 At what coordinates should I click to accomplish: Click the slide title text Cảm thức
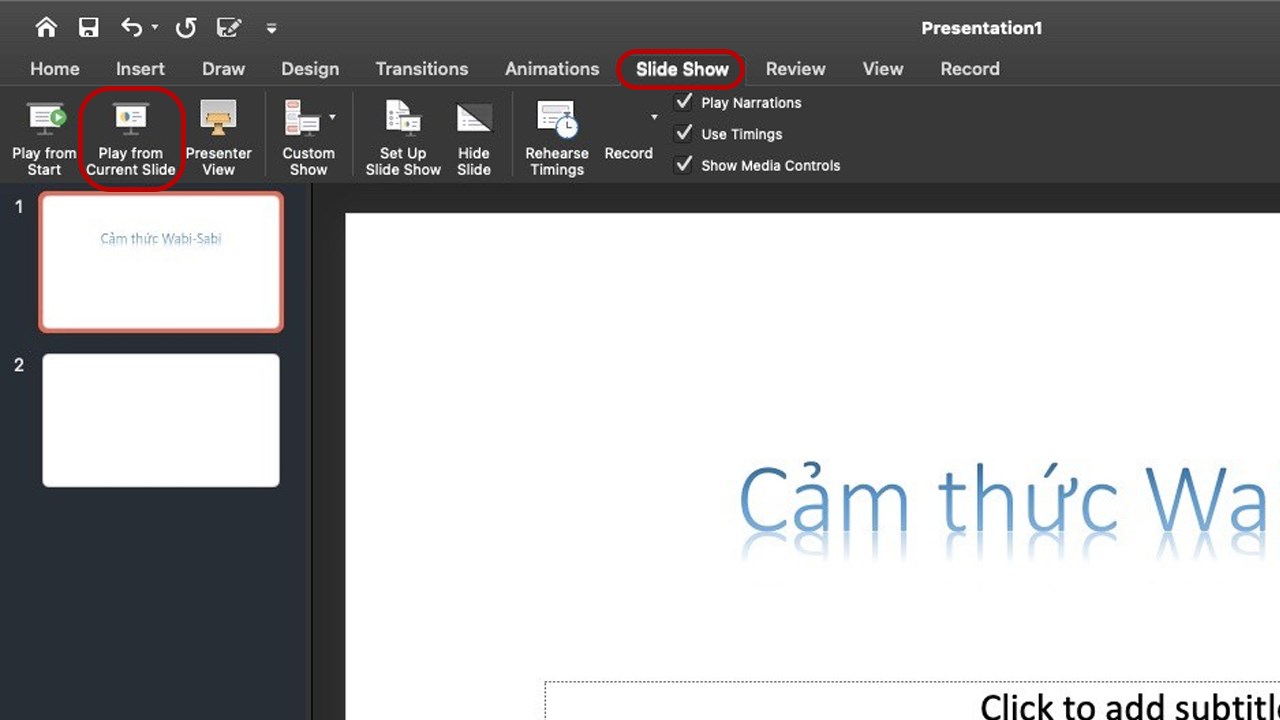927,498
